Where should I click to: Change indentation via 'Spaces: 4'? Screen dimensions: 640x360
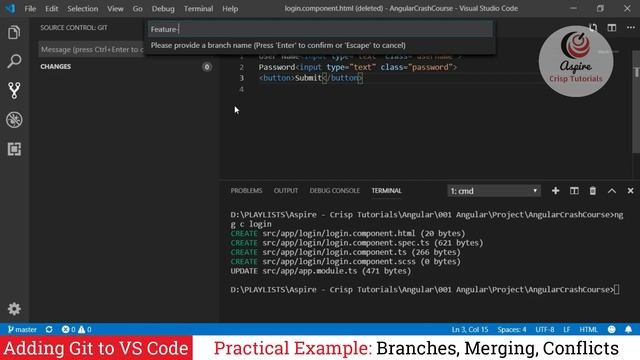pyautogui.click(x=511, y=329)
